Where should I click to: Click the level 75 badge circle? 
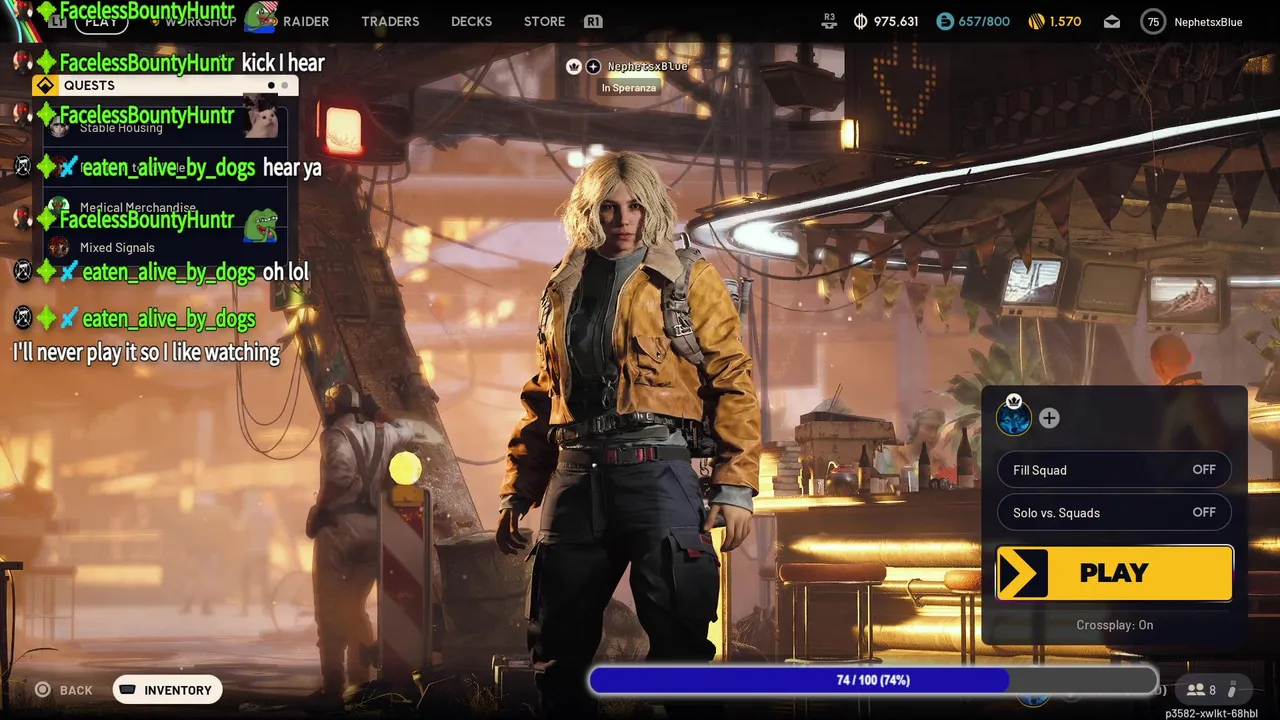coord(1153,22)
